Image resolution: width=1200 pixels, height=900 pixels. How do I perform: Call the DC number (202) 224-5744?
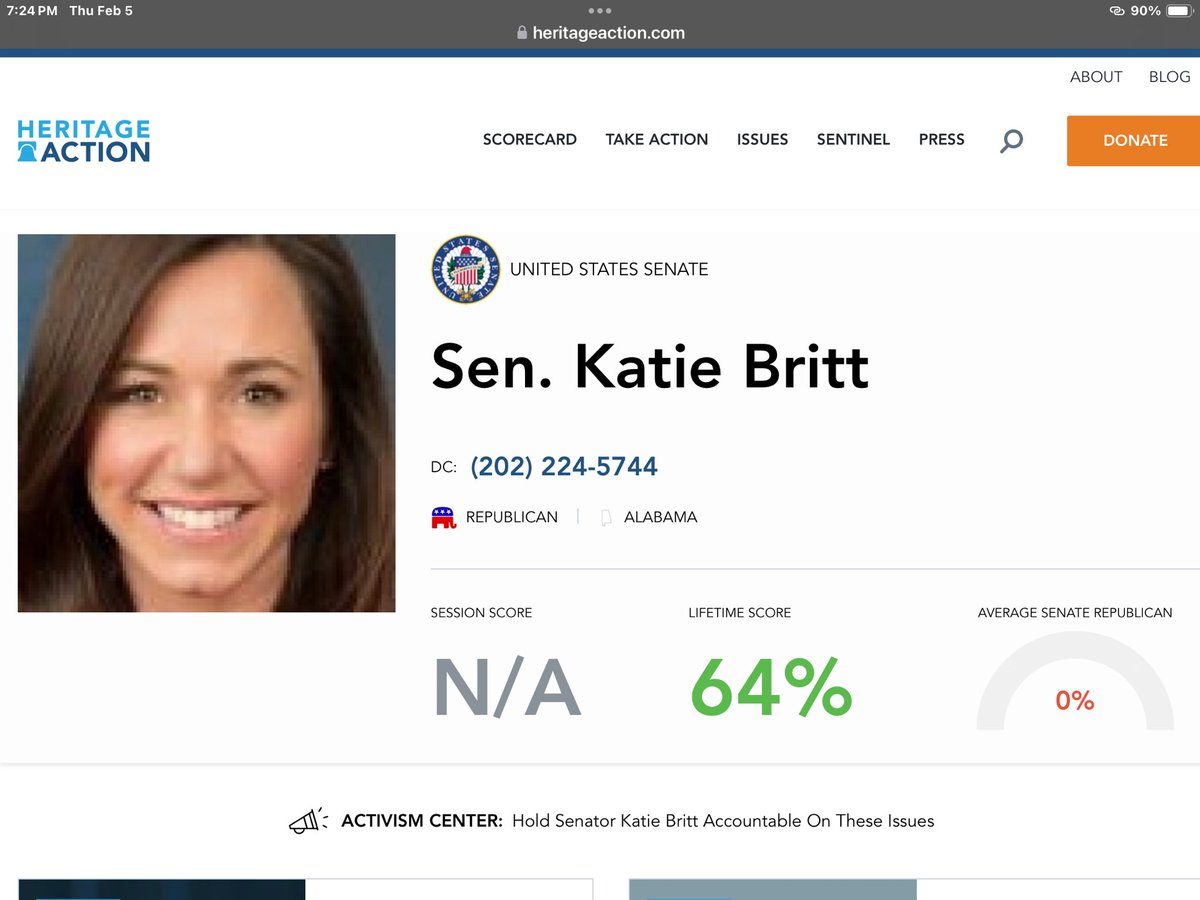pos(564,467)
